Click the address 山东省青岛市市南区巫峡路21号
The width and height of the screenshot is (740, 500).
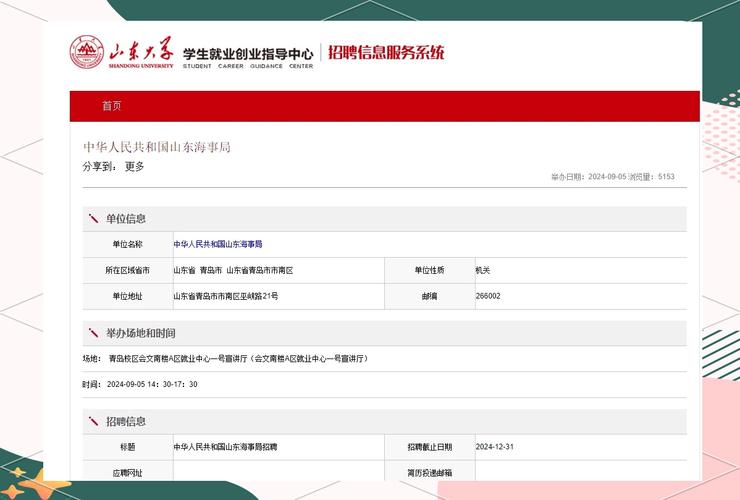coord(226,296)
